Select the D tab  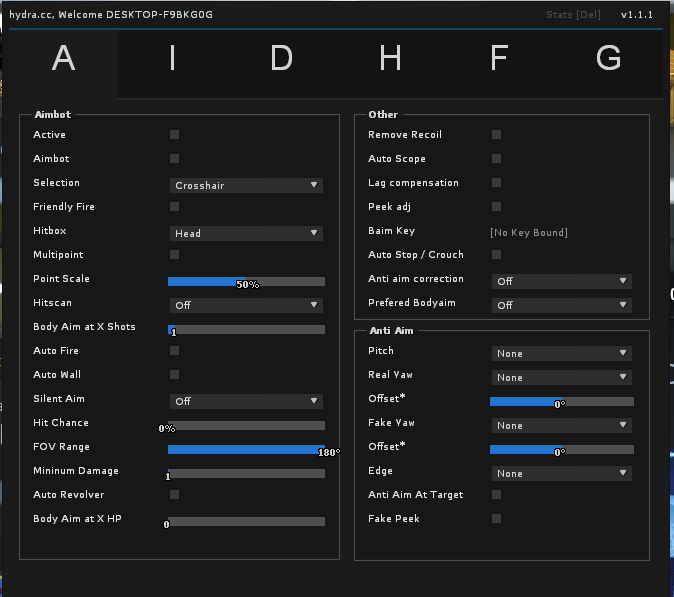281,60
